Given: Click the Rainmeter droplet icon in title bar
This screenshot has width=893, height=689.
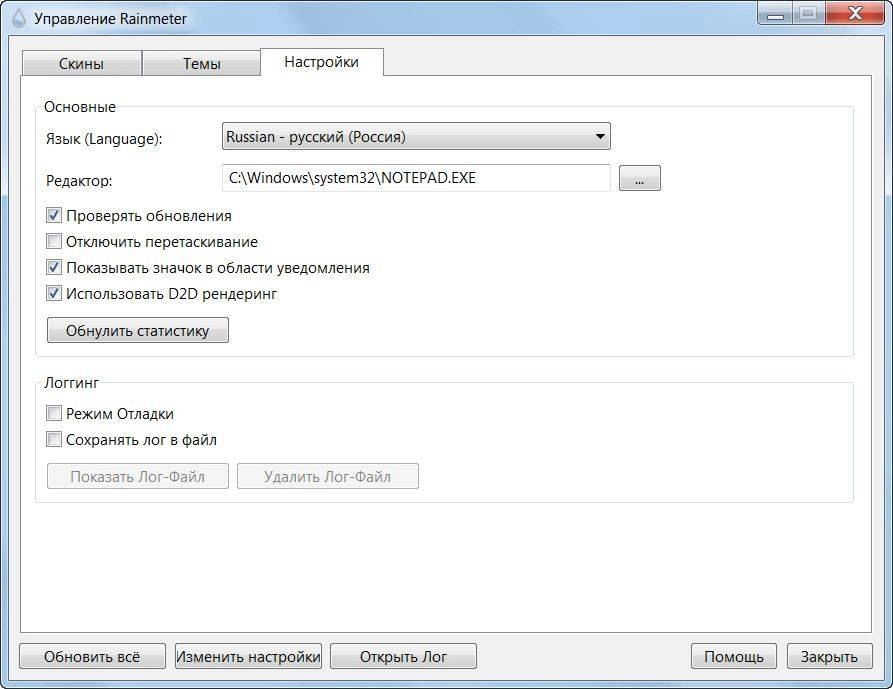Looking at the screenshot, I should 19,18.
